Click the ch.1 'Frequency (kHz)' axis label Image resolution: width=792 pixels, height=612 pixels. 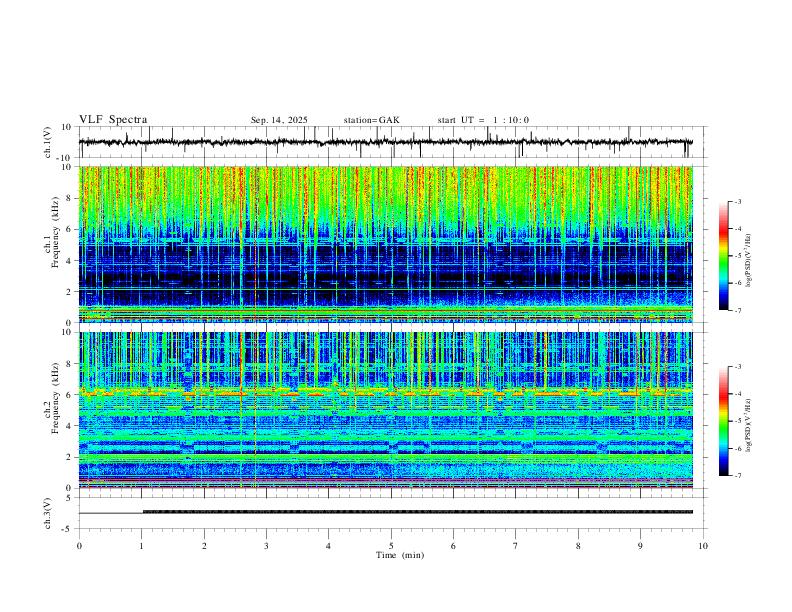(x=53, y=233)
